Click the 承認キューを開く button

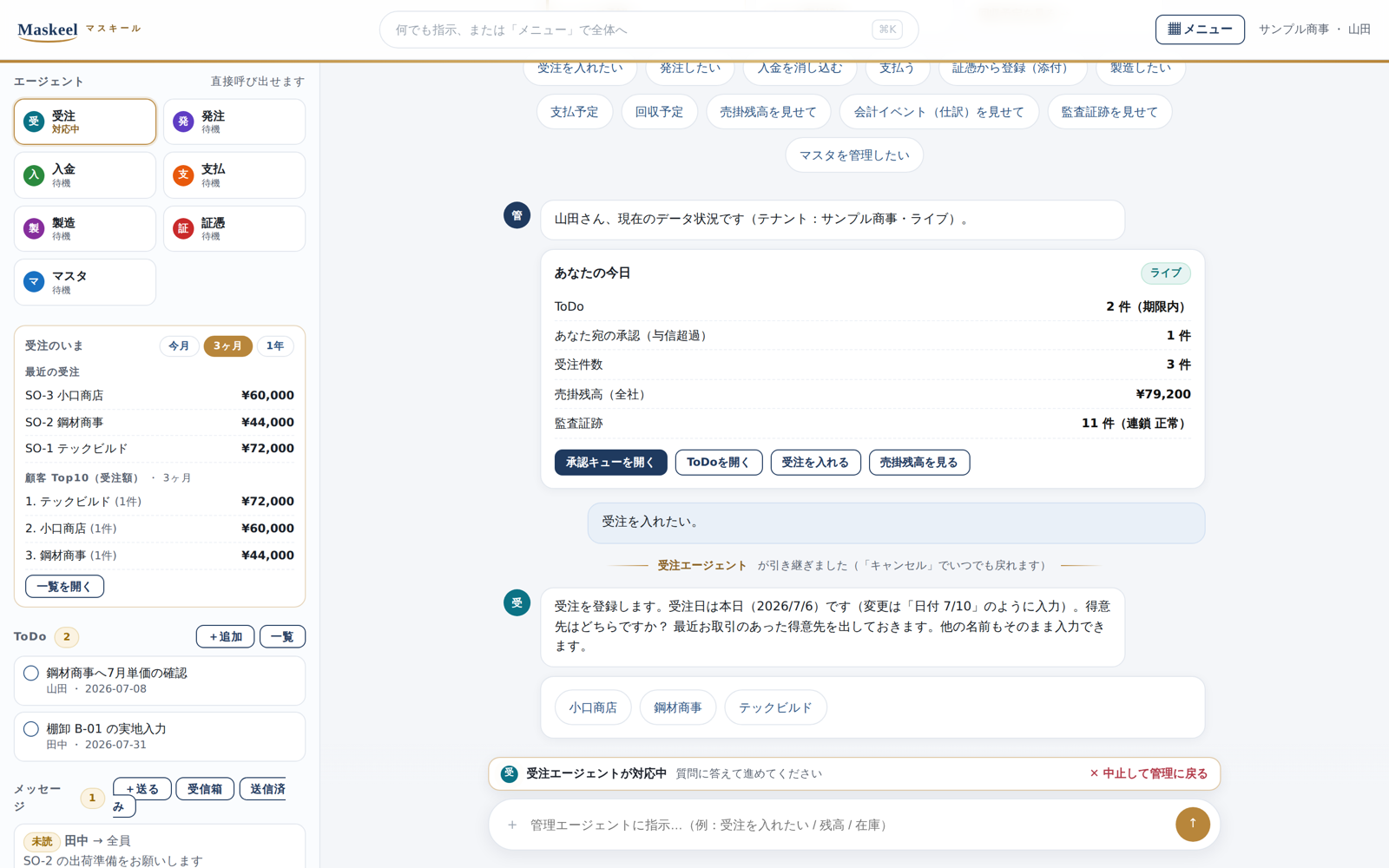[x=611, y=463]
